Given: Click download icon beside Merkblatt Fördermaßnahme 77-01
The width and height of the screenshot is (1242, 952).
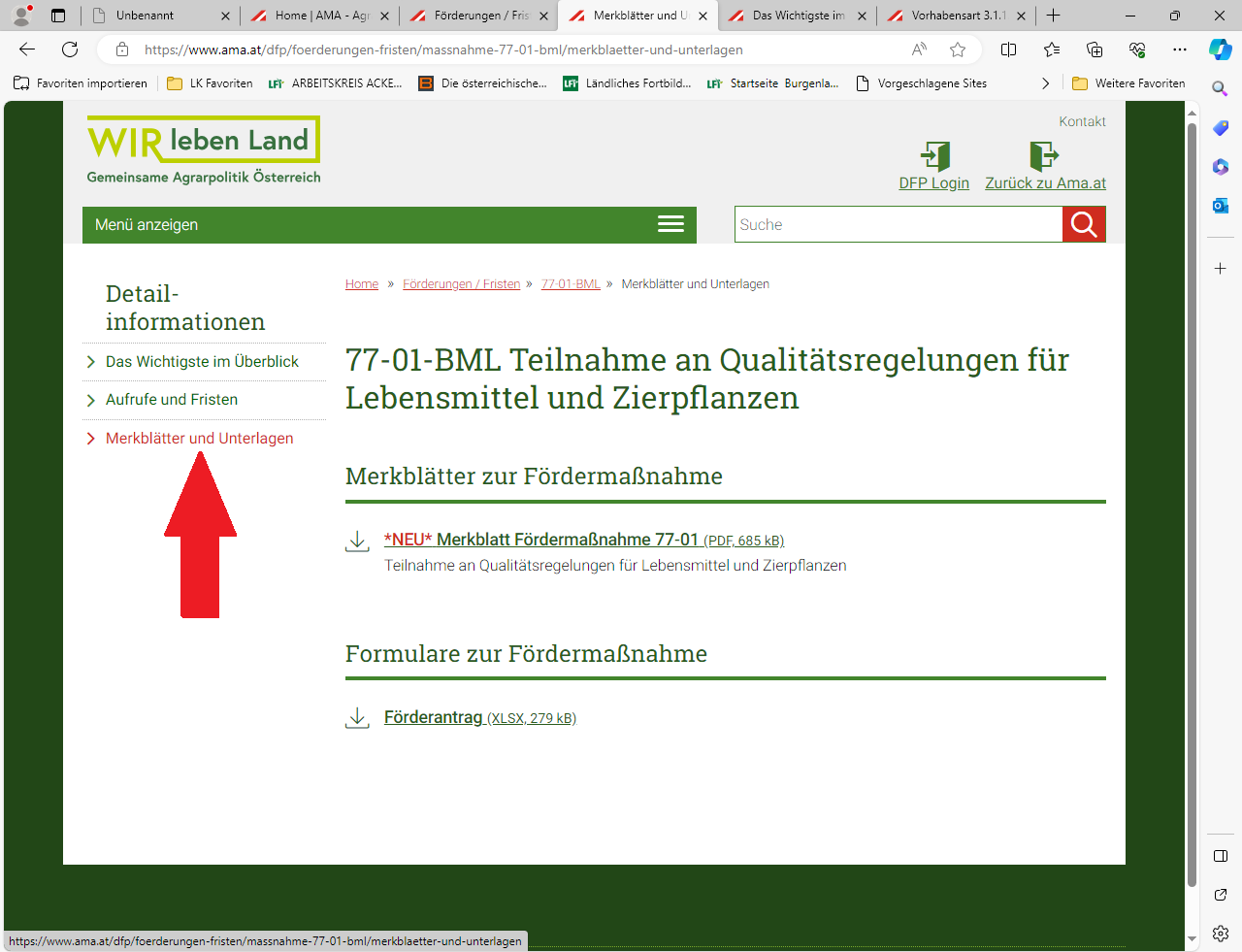Looking at the screenshot, I should 358,542.
